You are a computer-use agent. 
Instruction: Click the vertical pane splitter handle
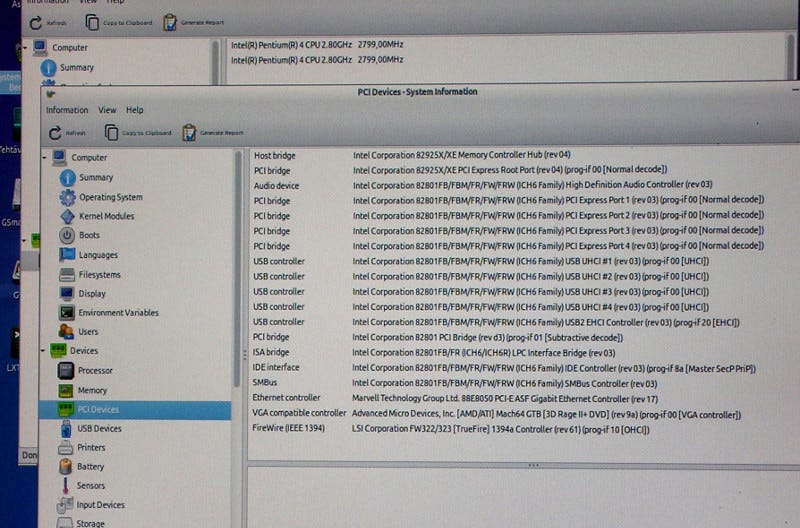[244, 354]
